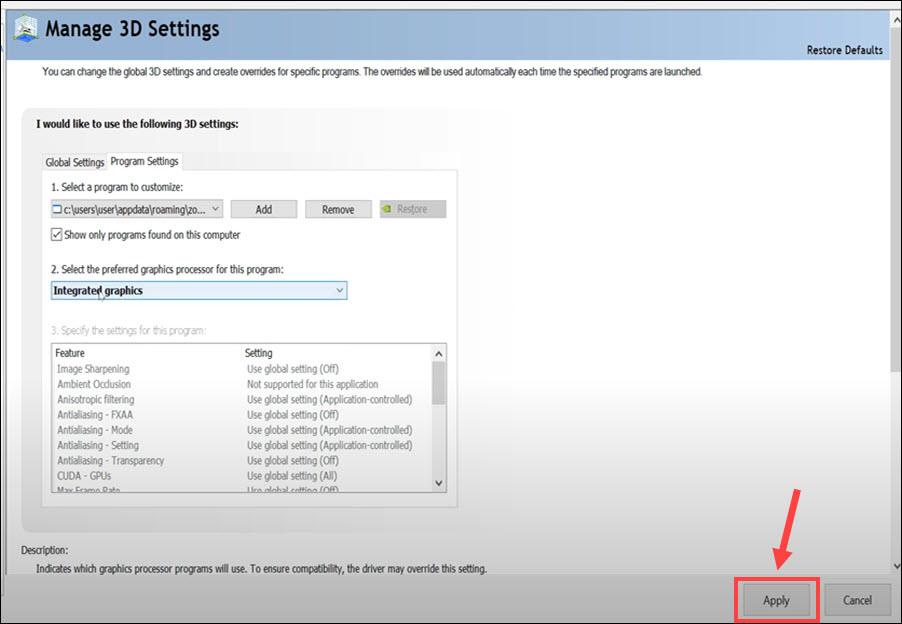
Task: Click the window's right scrollbar down arrow
Action: [895, 567]
